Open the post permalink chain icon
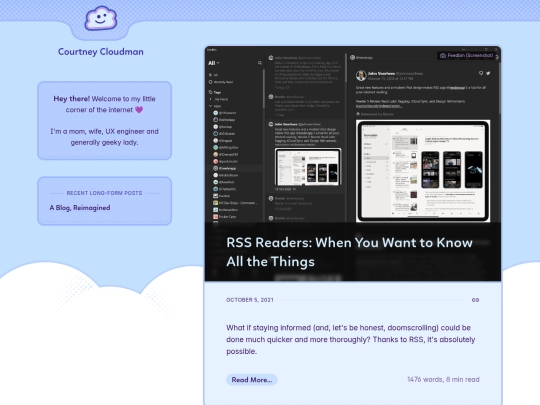The image size is (540, 405). pyautogui.click(x=475, y=300)
